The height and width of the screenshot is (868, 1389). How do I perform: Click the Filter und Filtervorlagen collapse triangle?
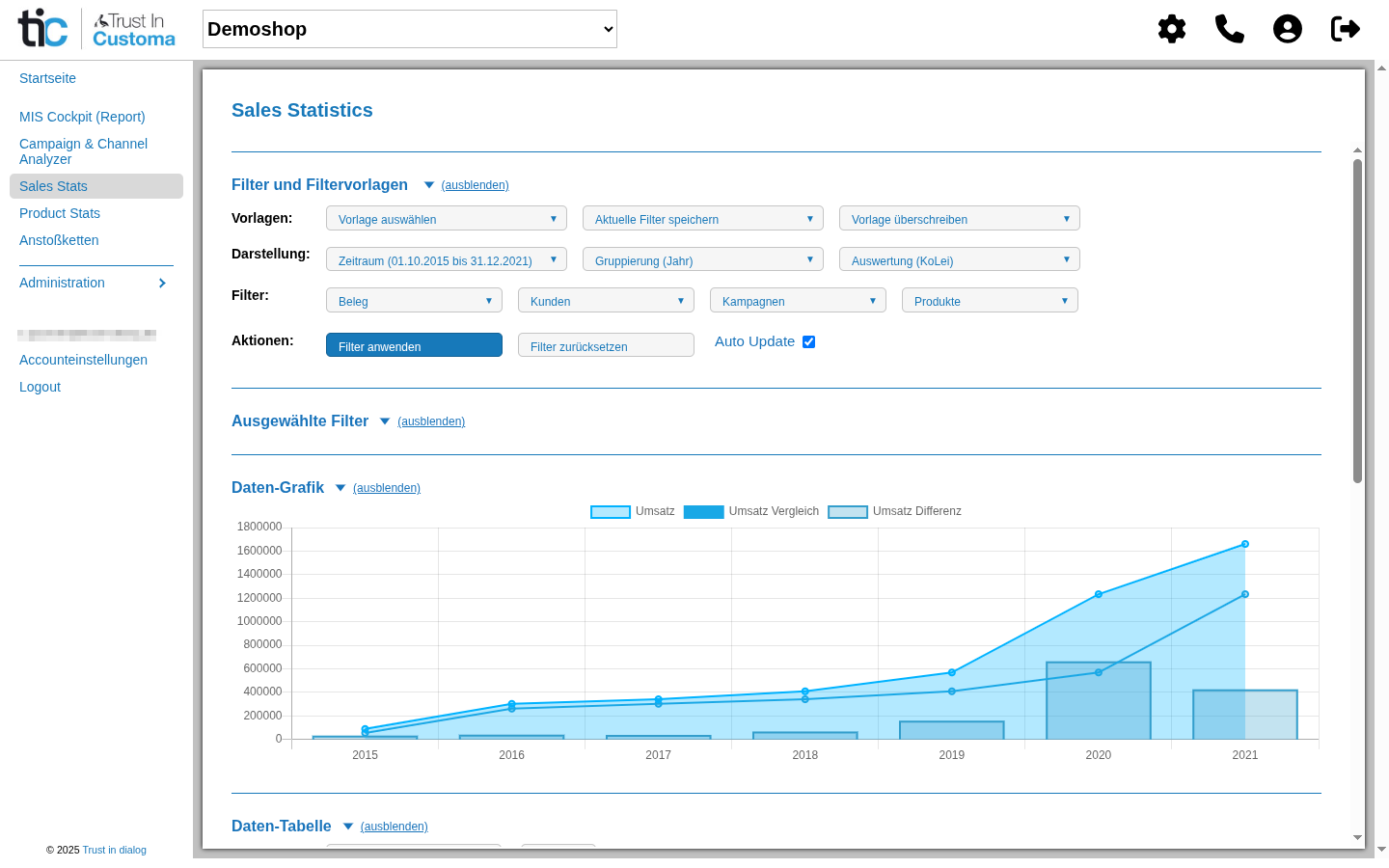tap(428, 184)
